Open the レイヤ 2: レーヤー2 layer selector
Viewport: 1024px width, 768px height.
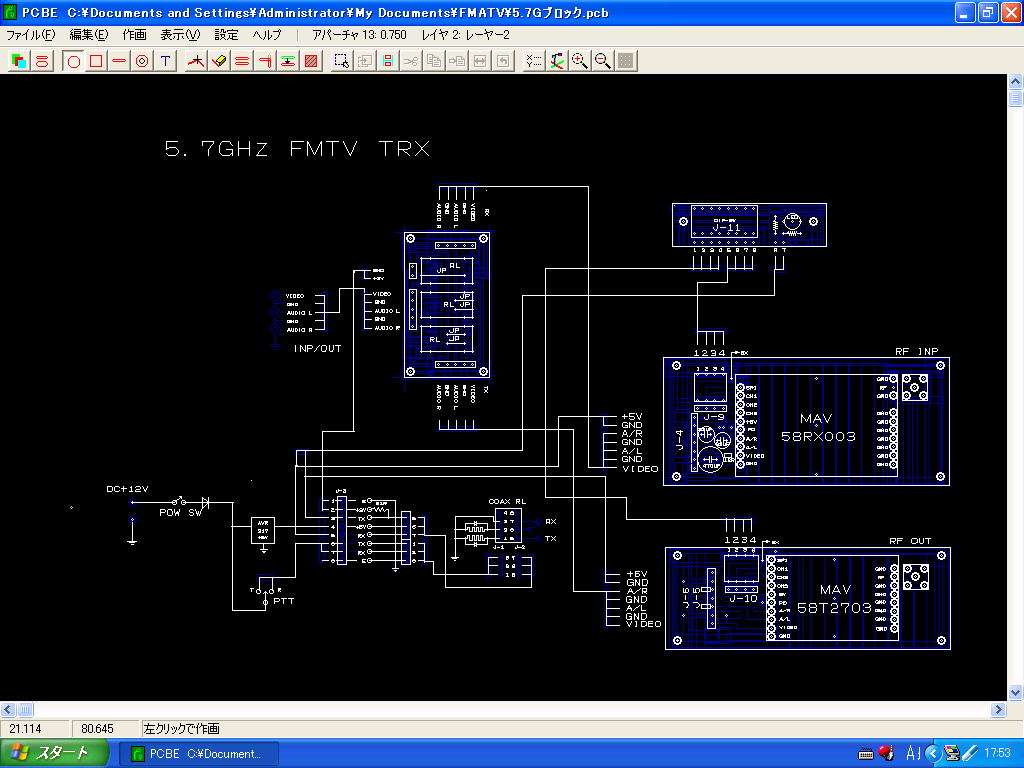pos(465,35)
